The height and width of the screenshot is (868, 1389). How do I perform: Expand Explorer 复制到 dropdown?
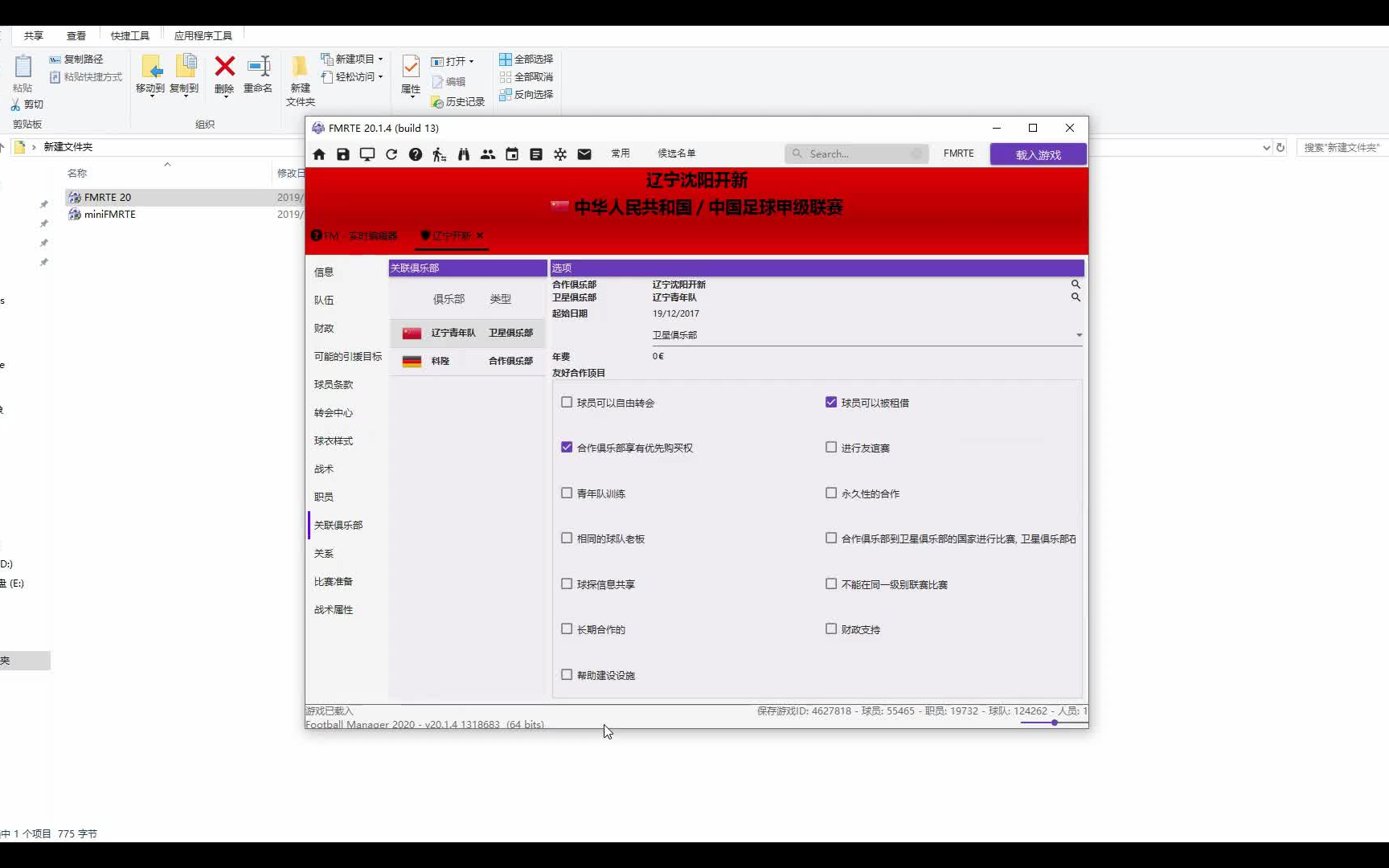(186, 96)
